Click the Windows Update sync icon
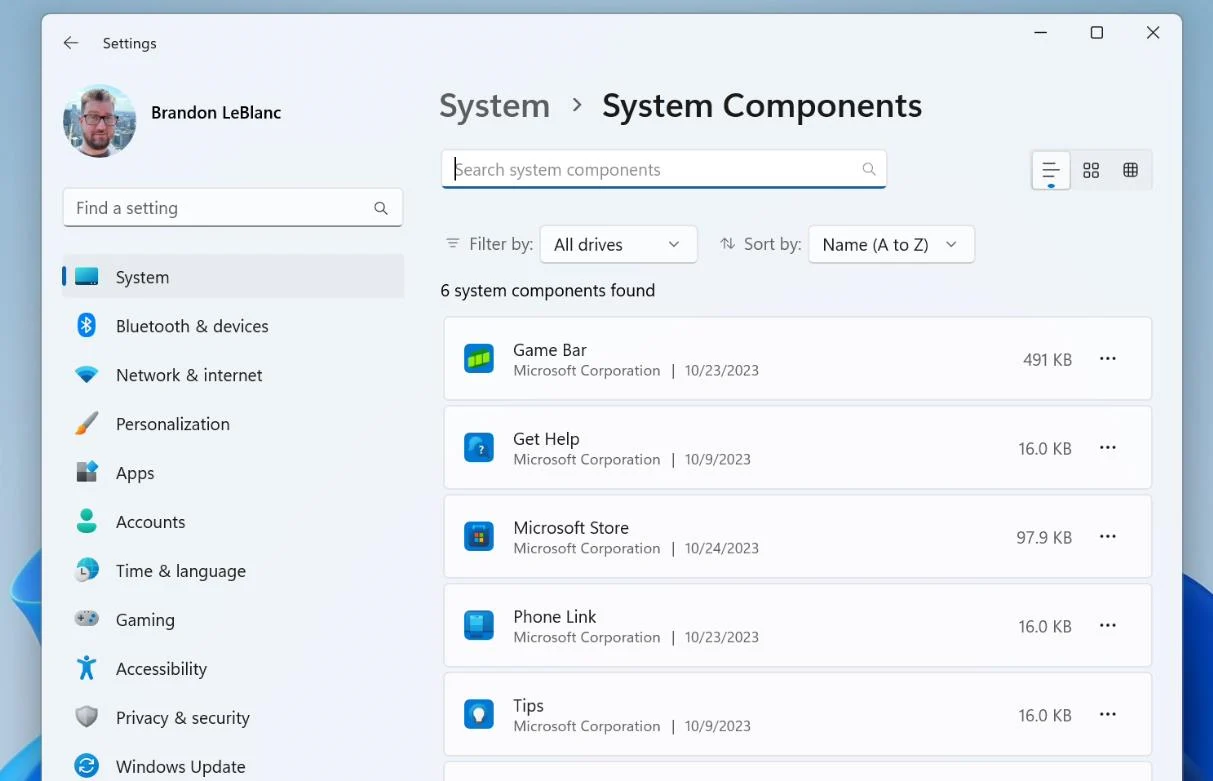The height and width of the screenshot is (781, 1213). pyautogui.click(x=87, y=767)
